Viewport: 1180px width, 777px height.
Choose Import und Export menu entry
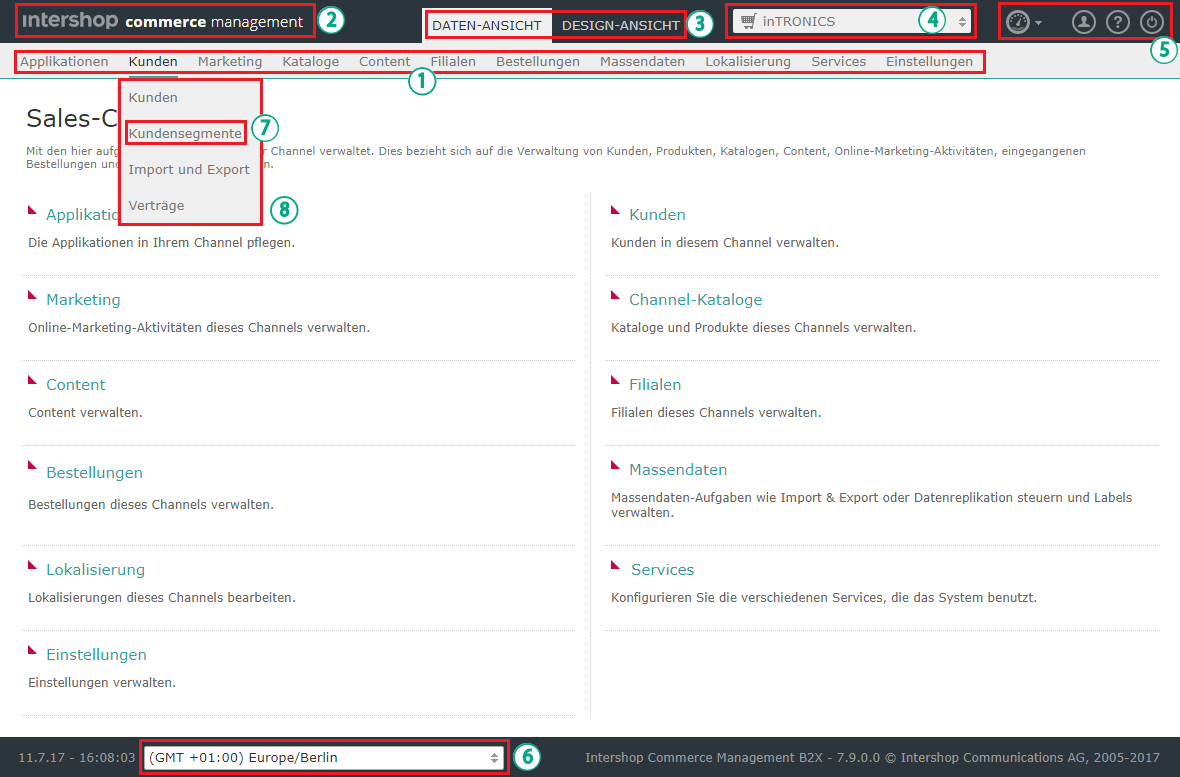tap(189, 169)
